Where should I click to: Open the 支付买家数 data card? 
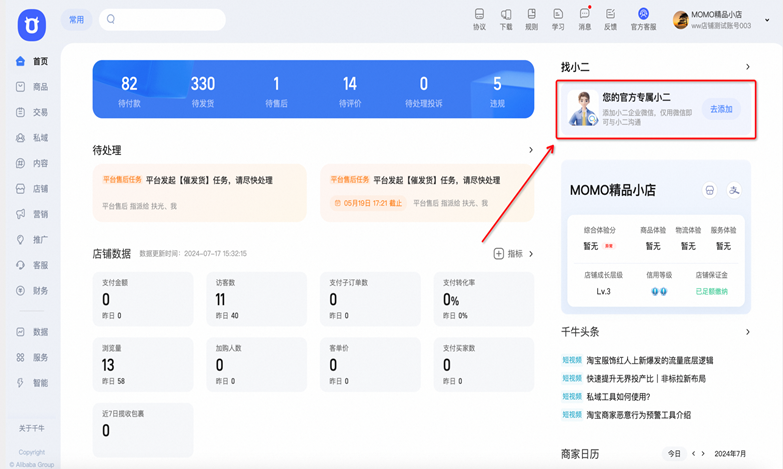[484, 364]
